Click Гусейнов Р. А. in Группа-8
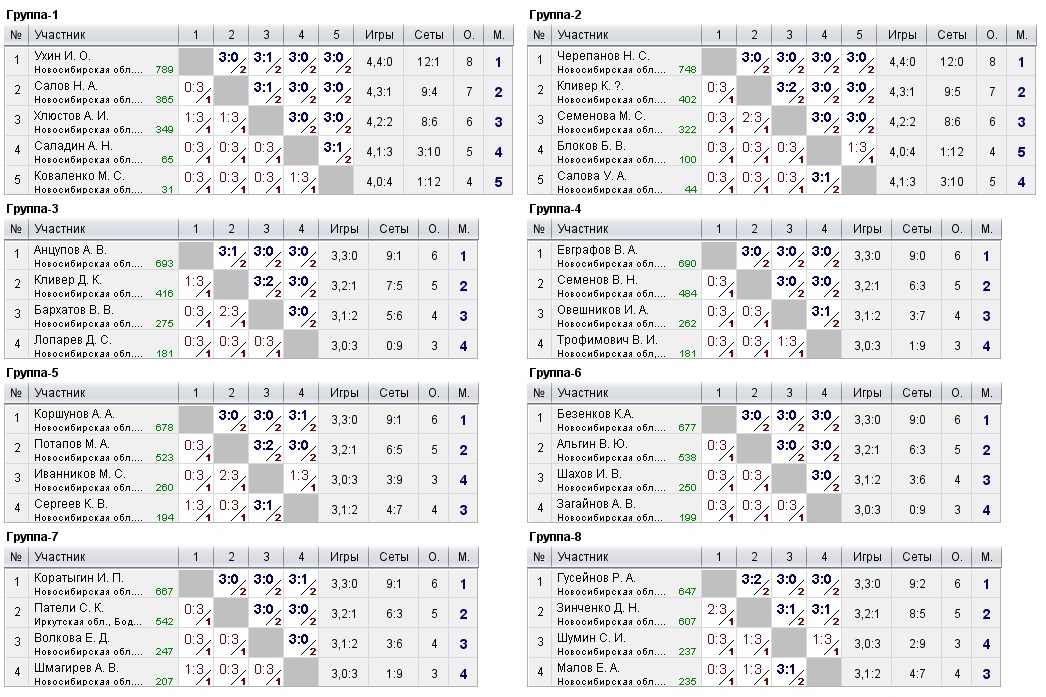This screenshot has height=697, width=1046. click(596, 577)
